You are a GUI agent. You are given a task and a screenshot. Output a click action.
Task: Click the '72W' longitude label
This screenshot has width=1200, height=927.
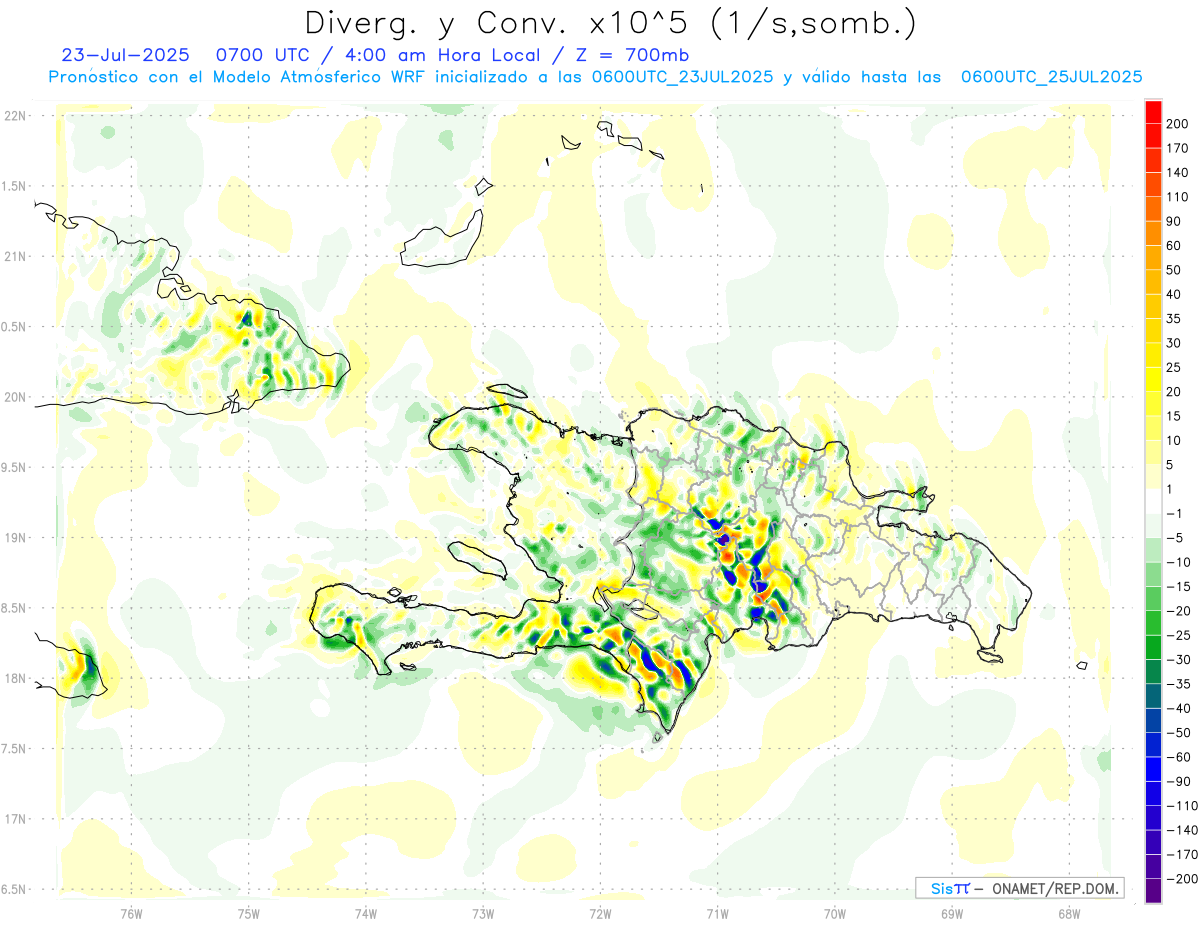pyautogui.click(x=600, y=914)
